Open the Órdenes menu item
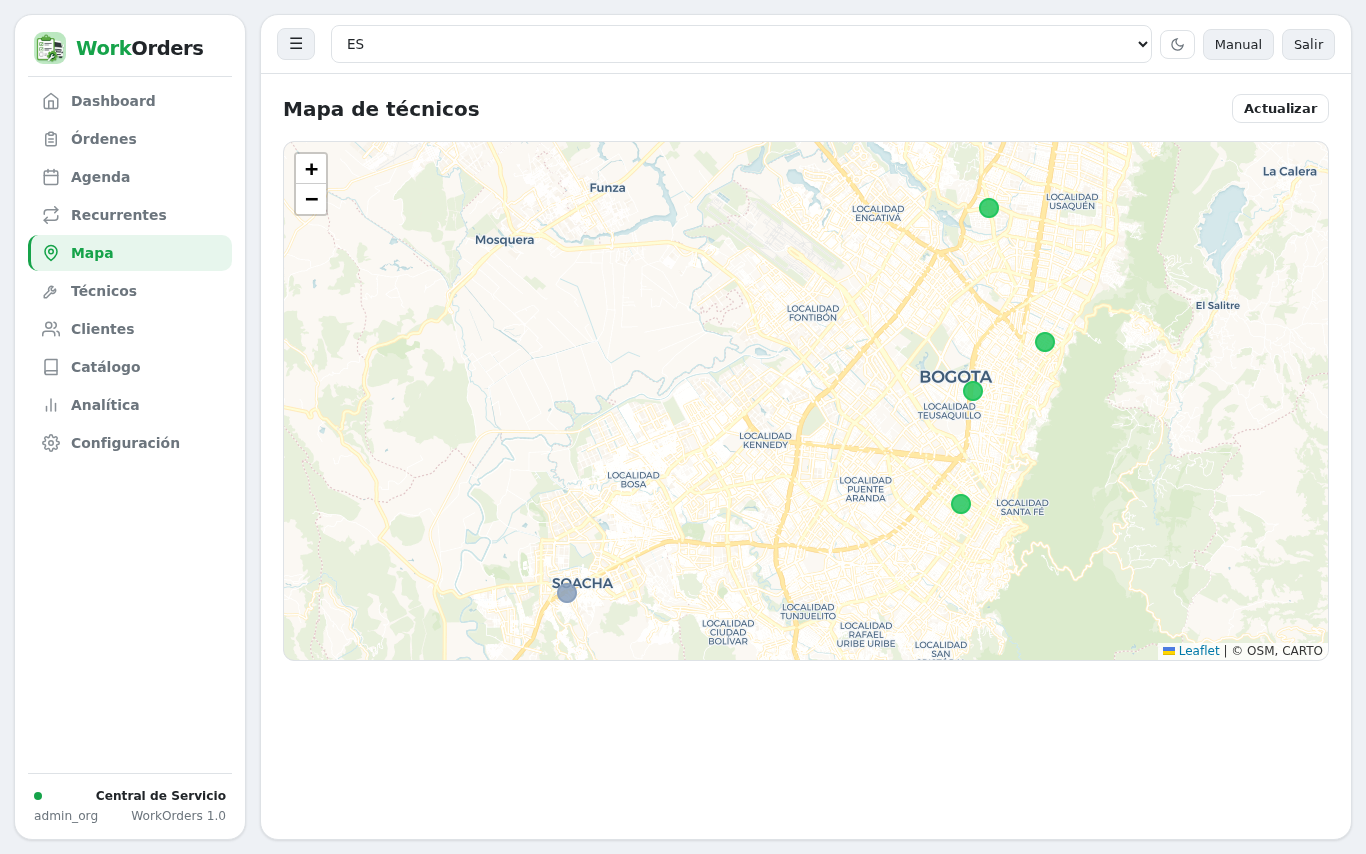 coord(130,139)
